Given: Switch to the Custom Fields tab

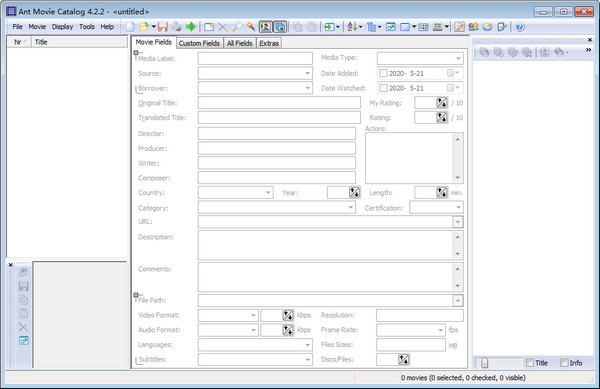Looking at the screenshot, I should tap(199, 43).
